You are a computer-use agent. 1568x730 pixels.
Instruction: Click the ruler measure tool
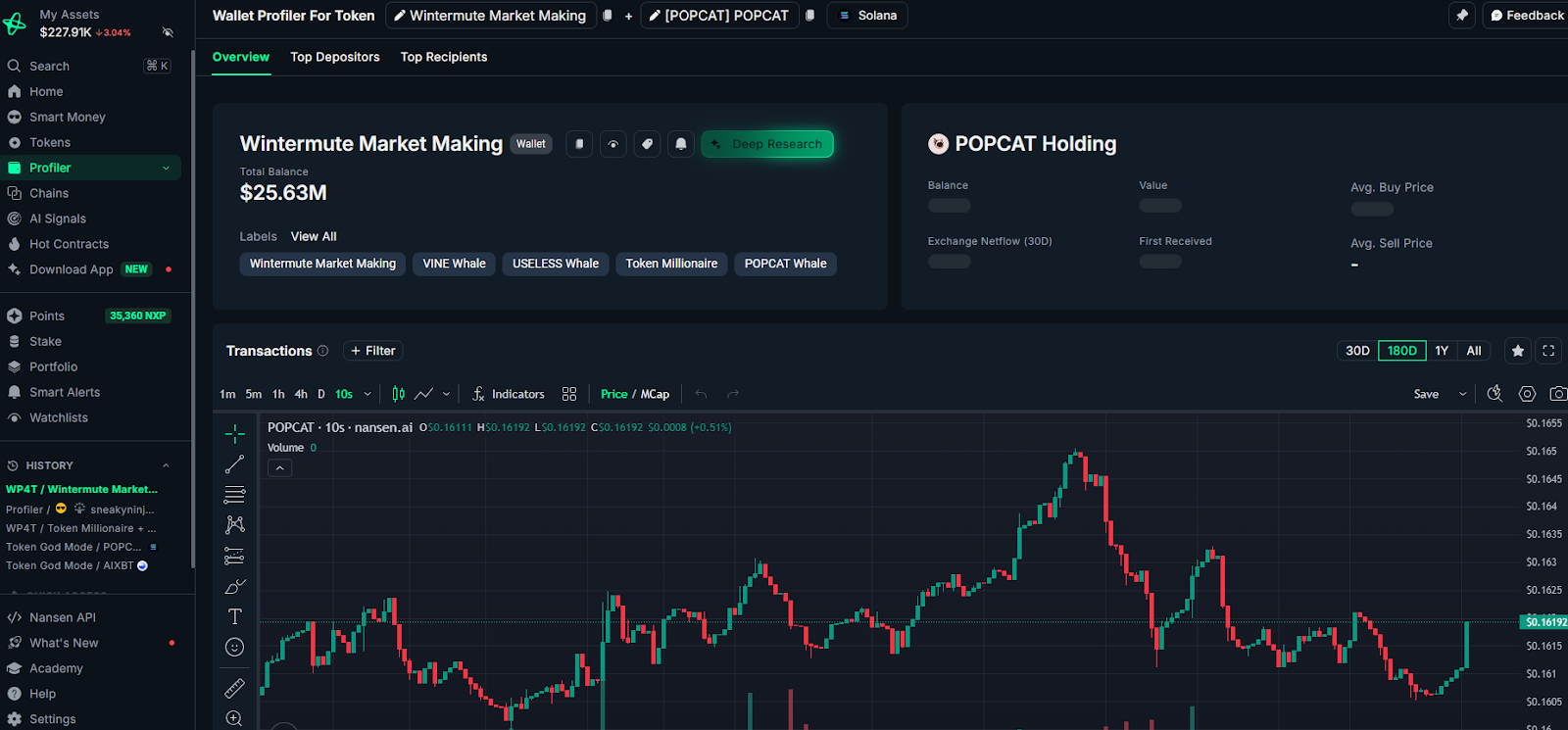pyautogui.click(x=235, y=688)
